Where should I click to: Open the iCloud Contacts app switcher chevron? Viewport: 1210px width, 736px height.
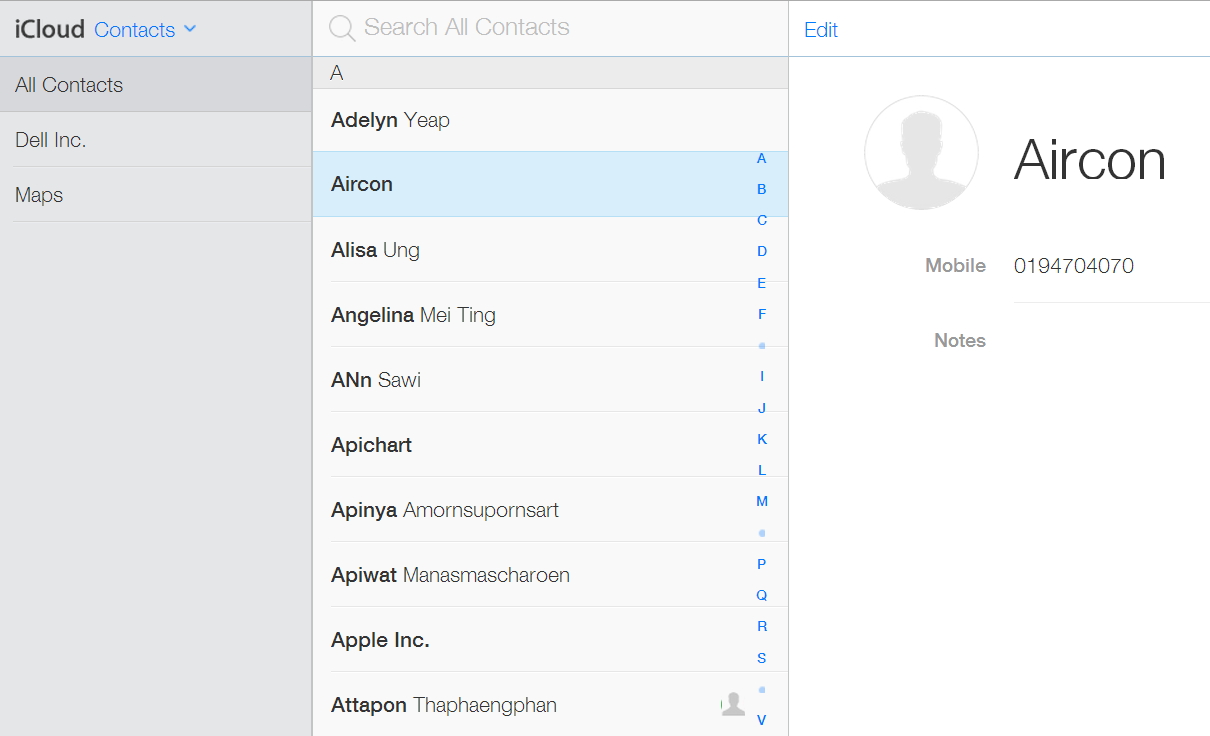(190, 29)
